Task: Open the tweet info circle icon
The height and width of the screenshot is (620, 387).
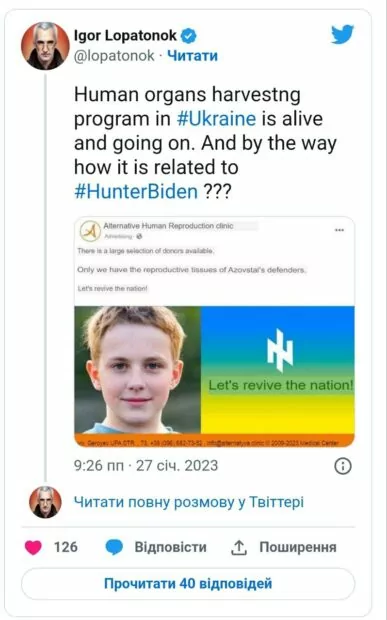Action: pos(343,466)
